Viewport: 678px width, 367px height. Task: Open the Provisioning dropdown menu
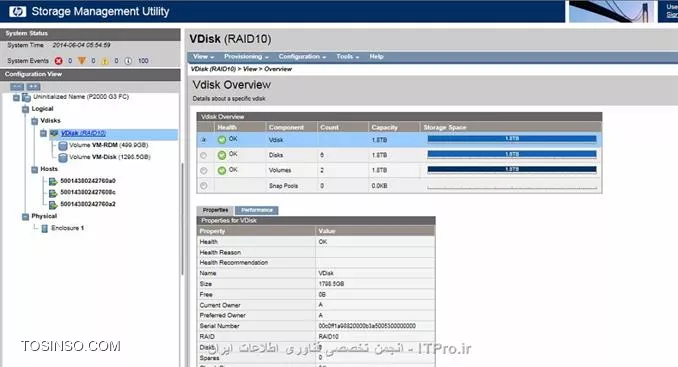pos(246,57)
